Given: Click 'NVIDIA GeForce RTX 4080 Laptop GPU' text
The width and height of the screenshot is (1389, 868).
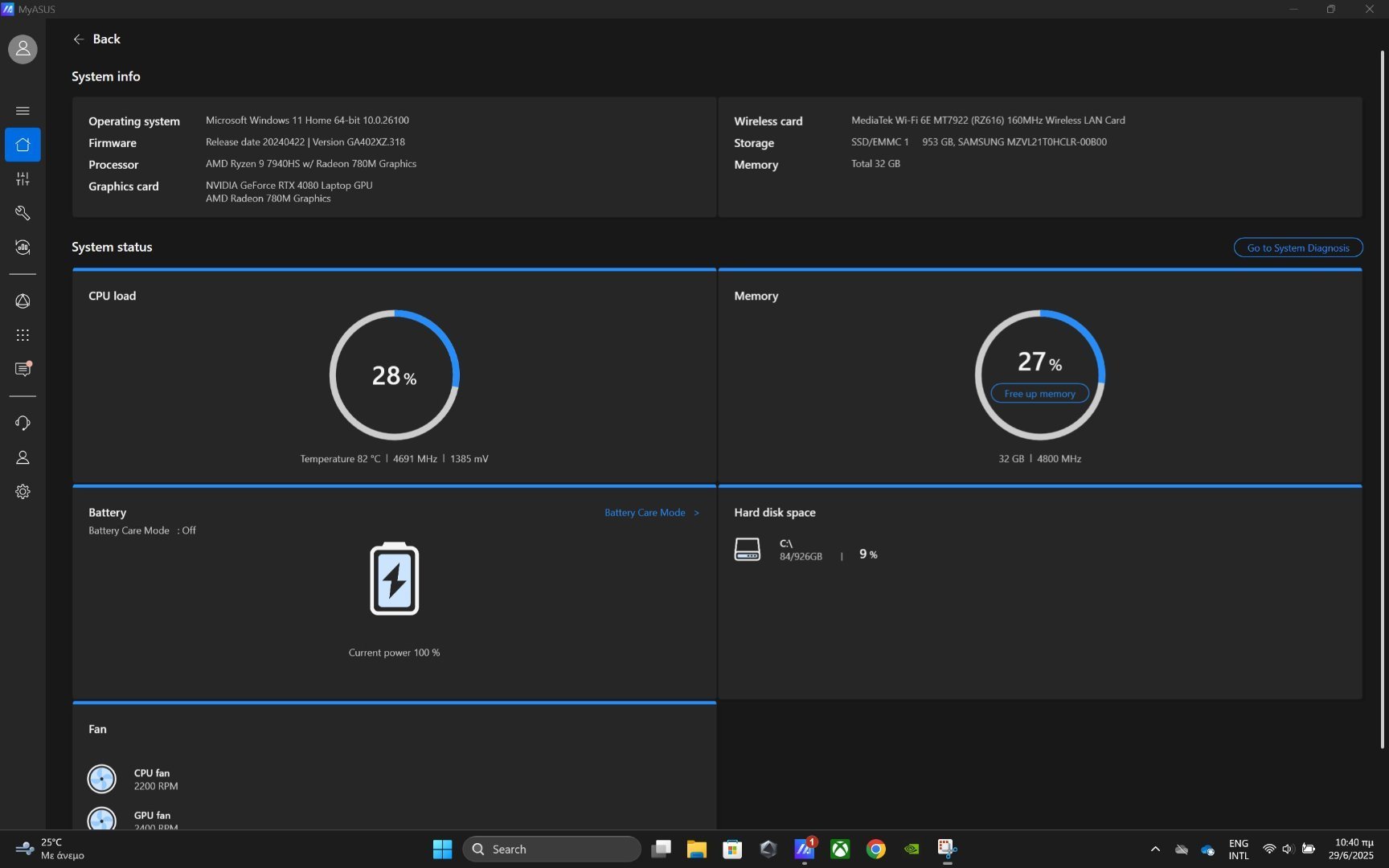Looking at the screenshot, I should tap(289, 185).
